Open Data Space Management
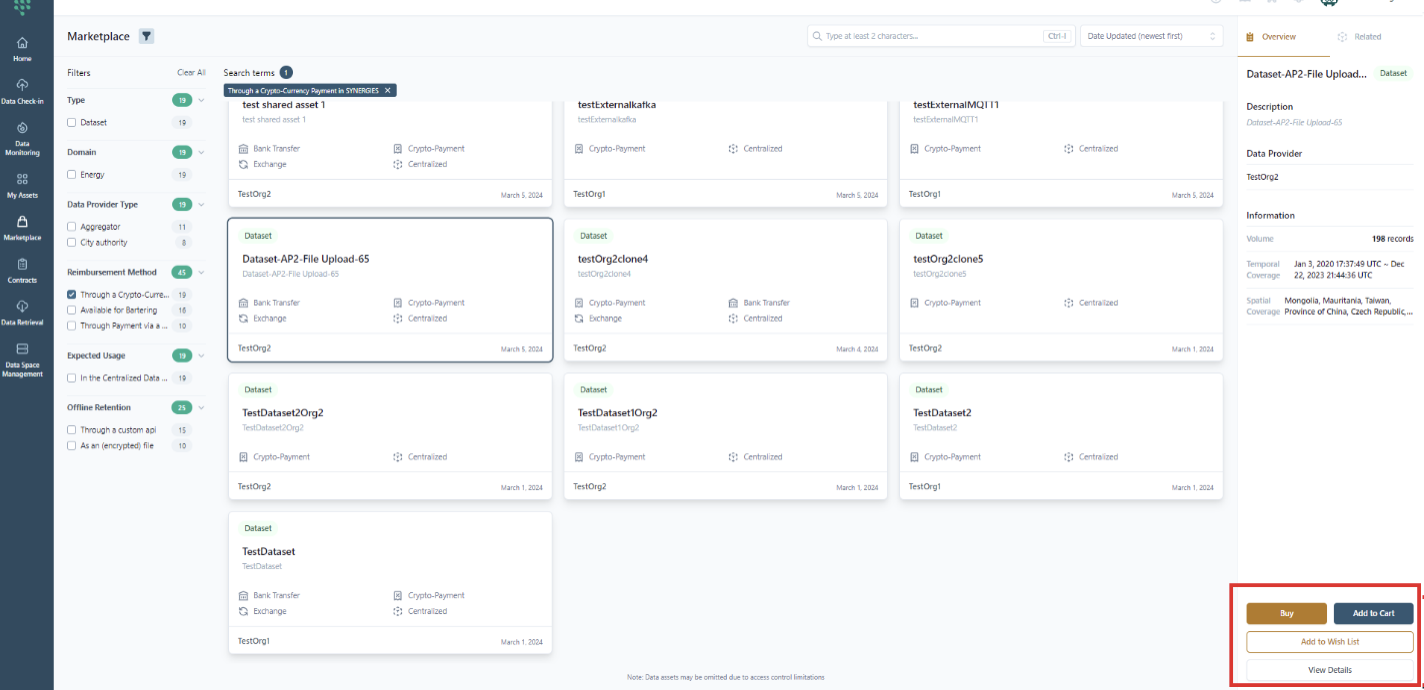This screenshot has width=1424, height=690. pyautogui.click(x=22, y=360)
